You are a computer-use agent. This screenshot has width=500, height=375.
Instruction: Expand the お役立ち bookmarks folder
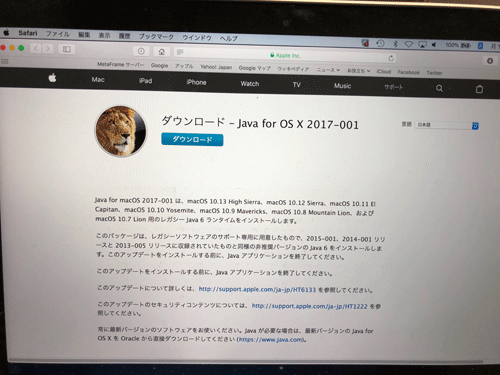358,71
